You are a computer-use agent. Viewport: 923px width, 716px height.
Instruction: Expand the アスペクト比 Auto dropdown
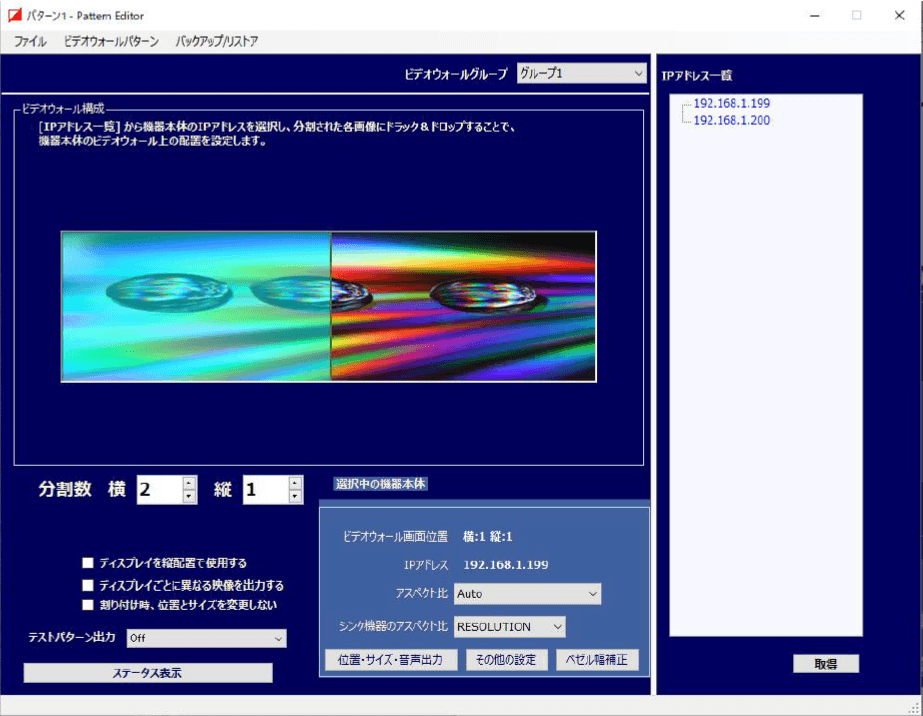pyautogui.click(x=527, y=594)
